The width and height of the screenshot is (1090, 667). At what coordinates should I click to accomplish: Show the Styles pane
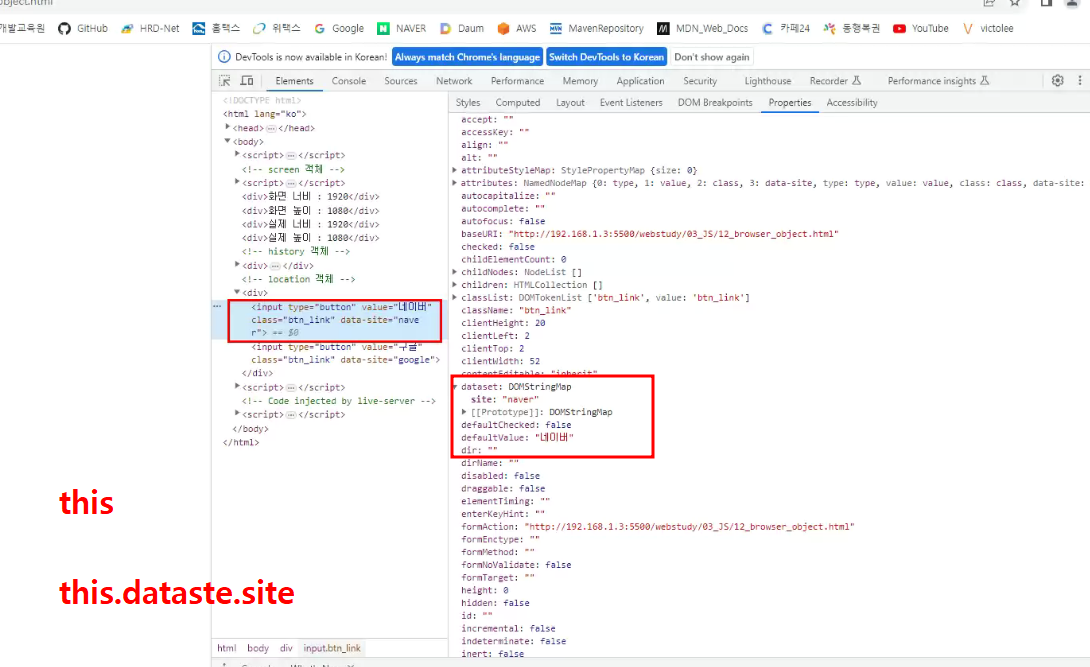(x=468, y=102)
